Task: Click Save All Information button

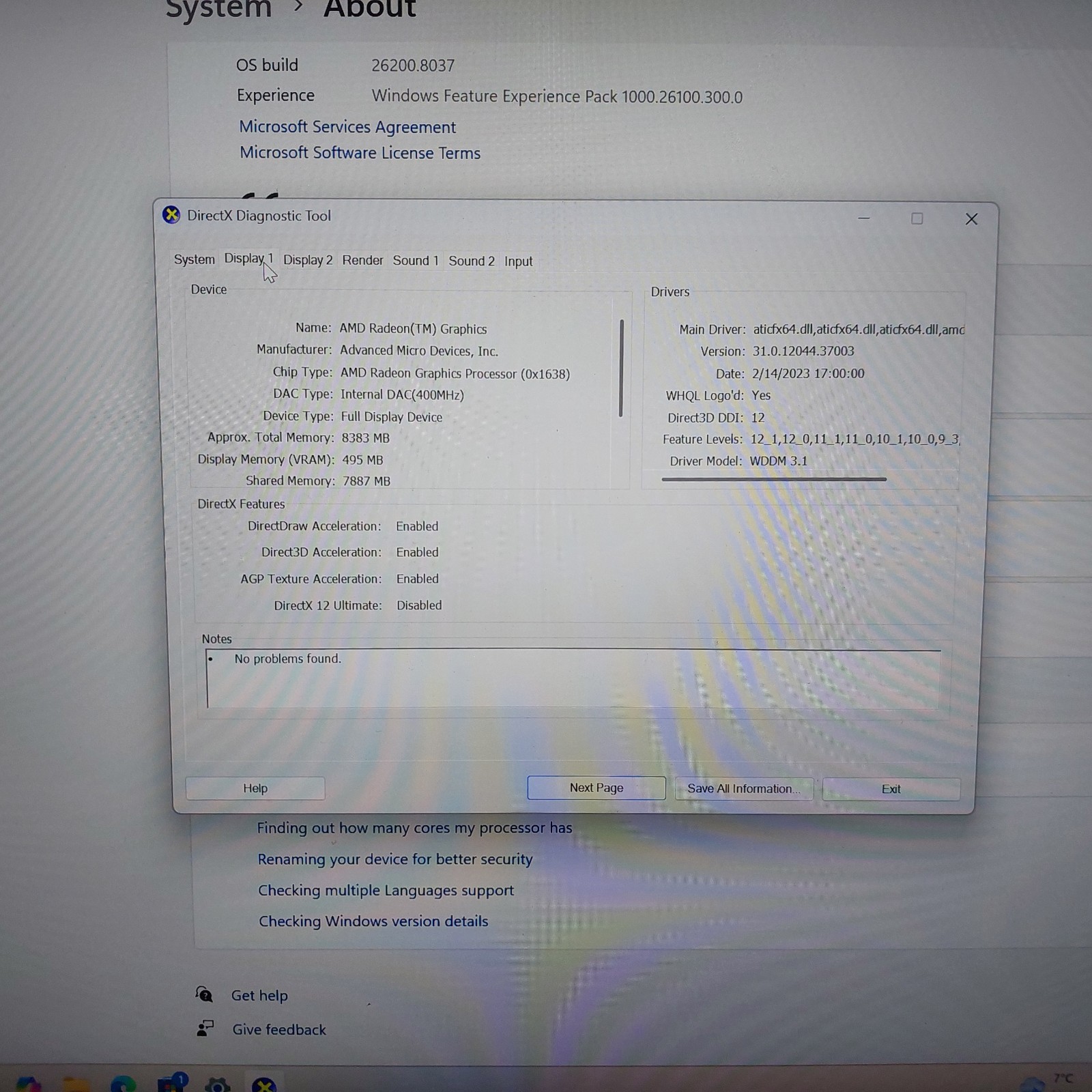Action: (743, 788)
